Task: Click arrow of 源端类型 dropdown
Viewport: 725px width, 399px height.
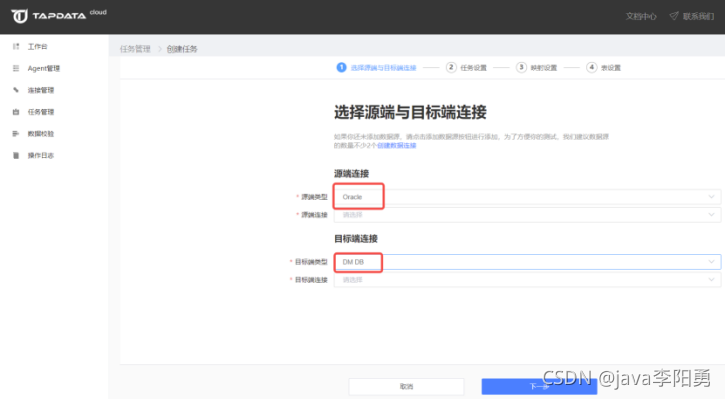Action: (711, 197)
